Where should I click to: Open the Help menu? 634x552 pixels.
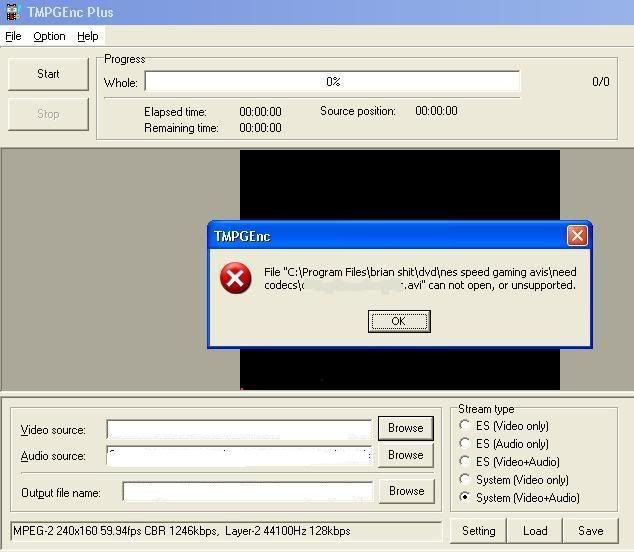(88, 36)
